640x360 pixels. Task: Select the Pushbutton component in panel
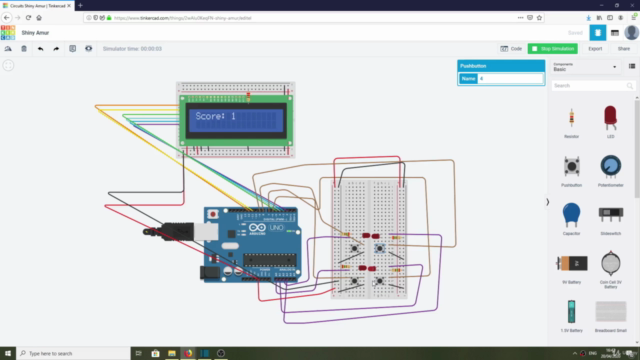coord(571,171)
